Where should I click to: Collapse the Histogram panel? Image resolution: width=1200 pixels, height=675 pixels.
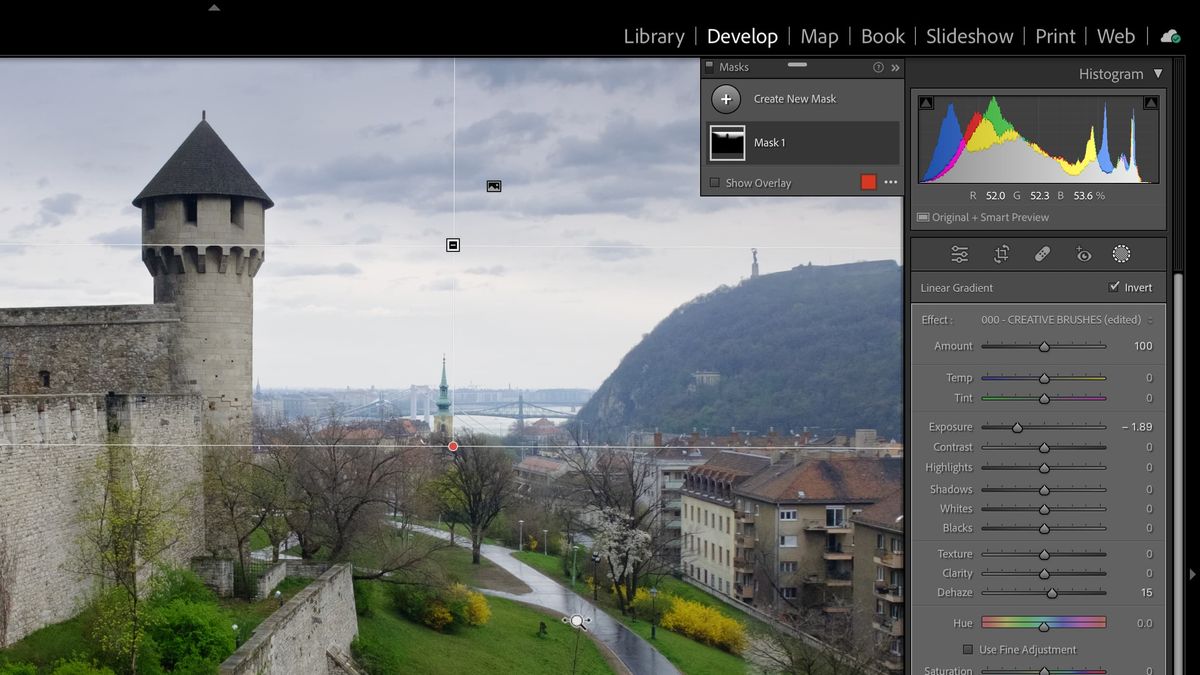pyautogui.click(x=1159, y=73)
